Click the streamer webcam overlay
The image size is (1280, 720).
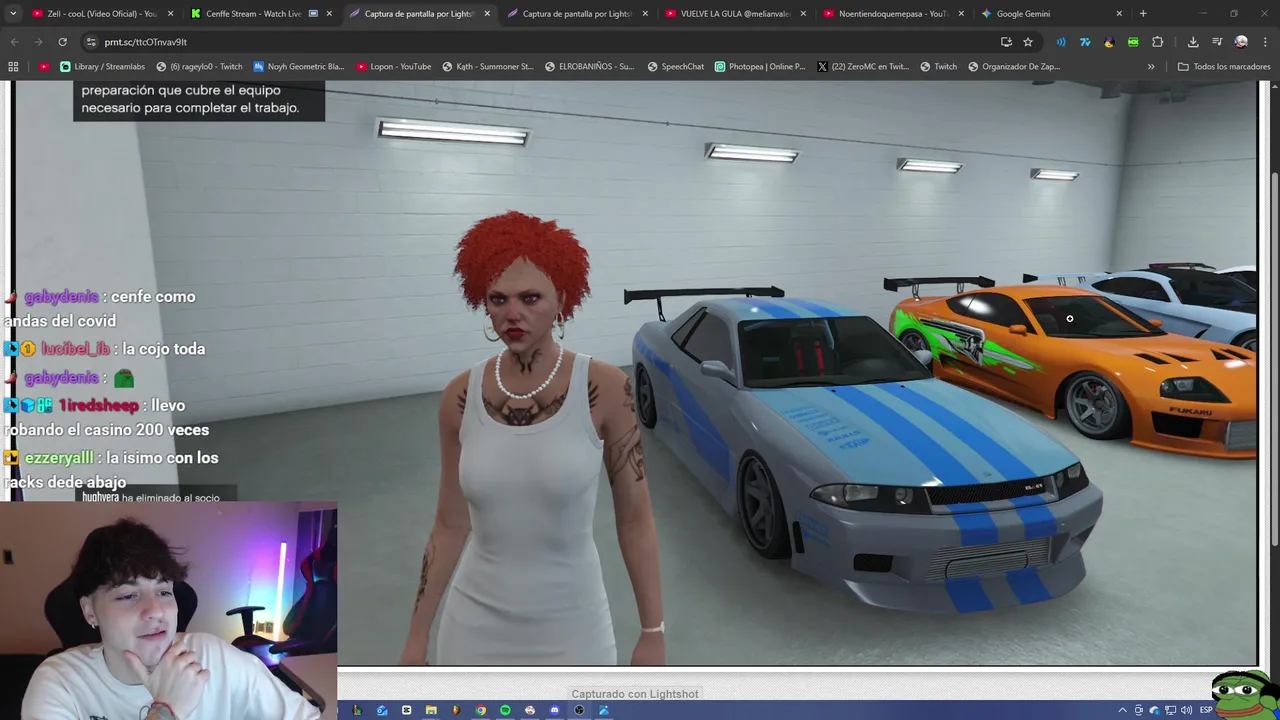[168, 611]
